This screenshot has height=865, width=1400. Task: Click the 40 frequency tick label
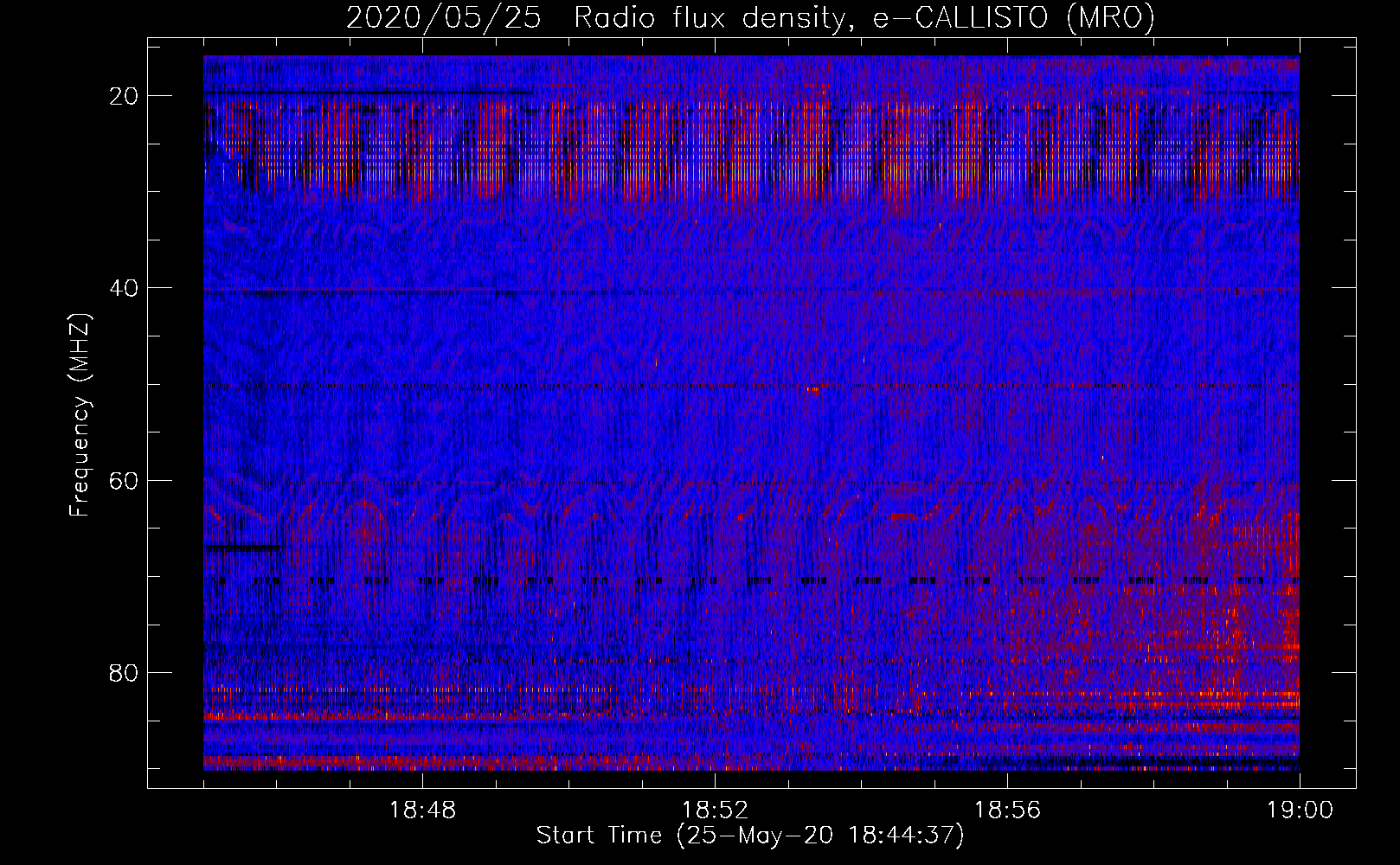(125, 288)
